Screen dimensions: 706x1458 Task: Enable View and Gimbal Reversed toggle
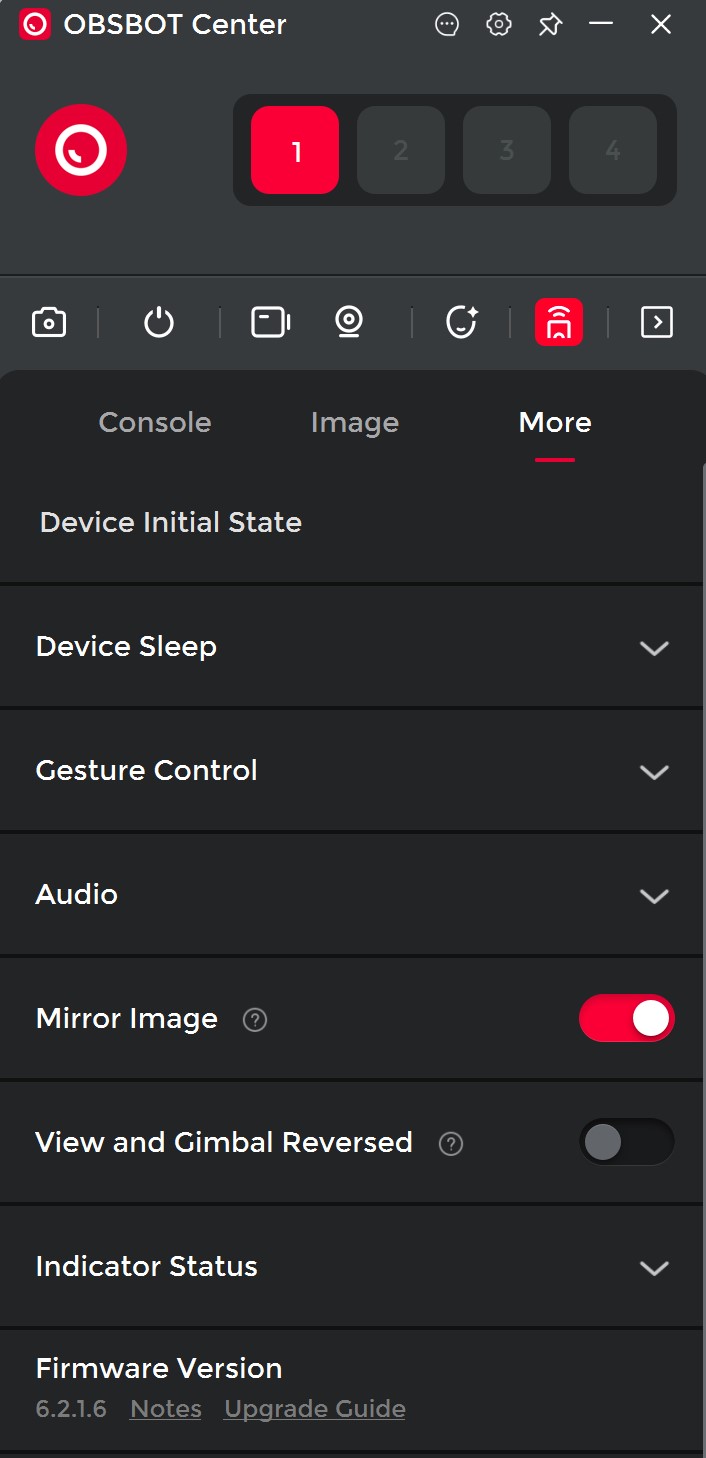point(627,1142)
